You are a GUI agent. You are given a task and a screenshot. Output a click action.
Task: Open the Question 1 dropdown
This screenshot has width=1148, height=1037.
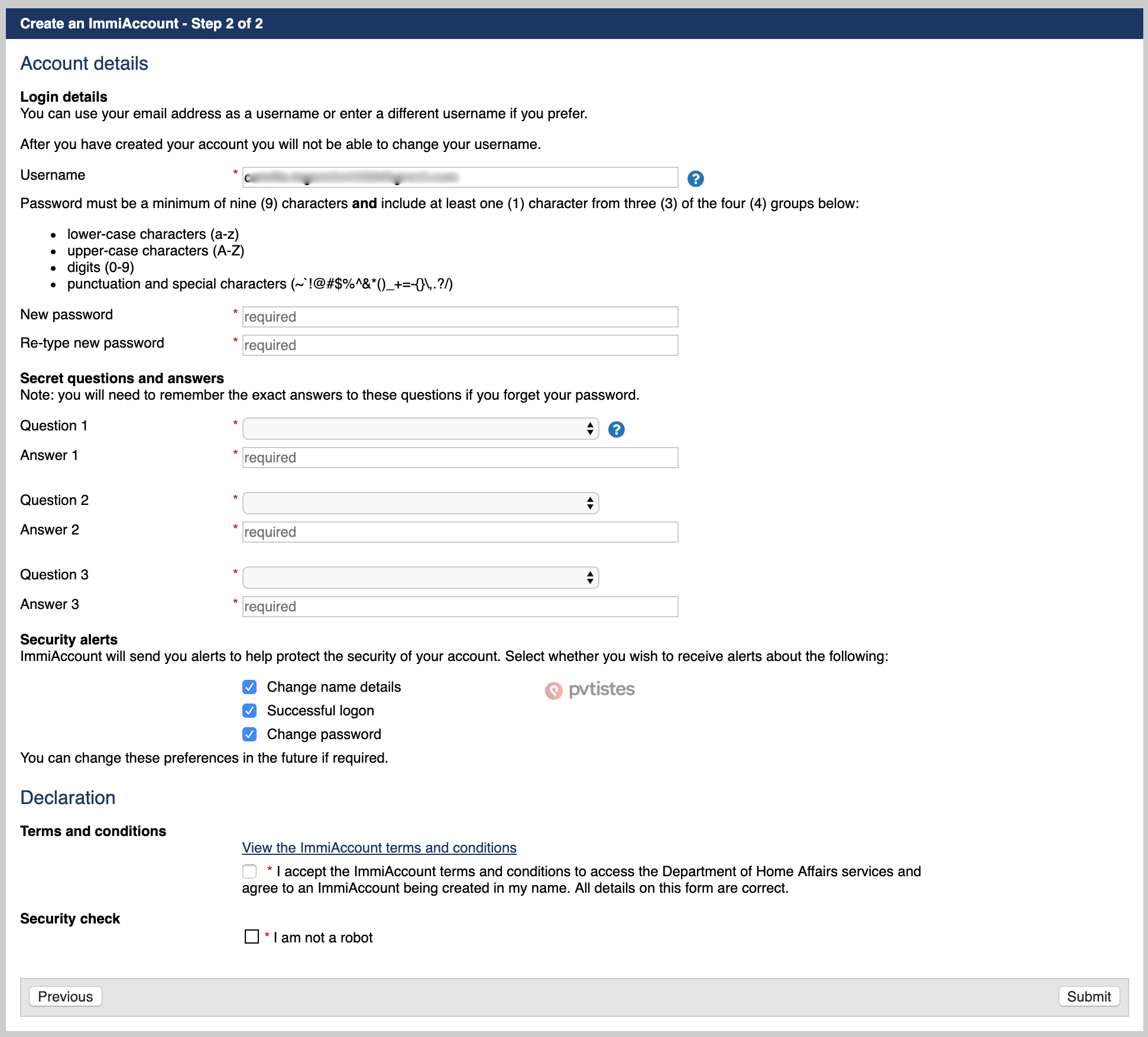click(421, 429)
